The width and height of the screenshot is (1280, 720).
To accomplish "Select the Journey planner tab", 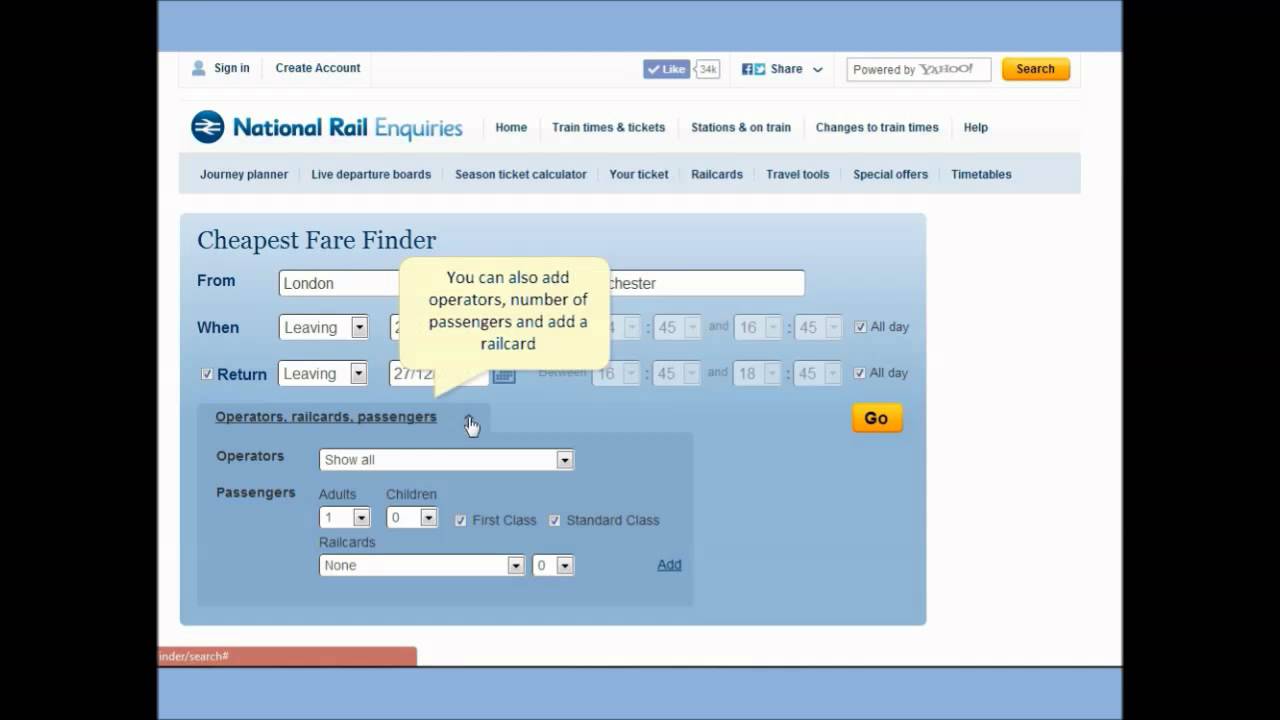I will point(244,174).
